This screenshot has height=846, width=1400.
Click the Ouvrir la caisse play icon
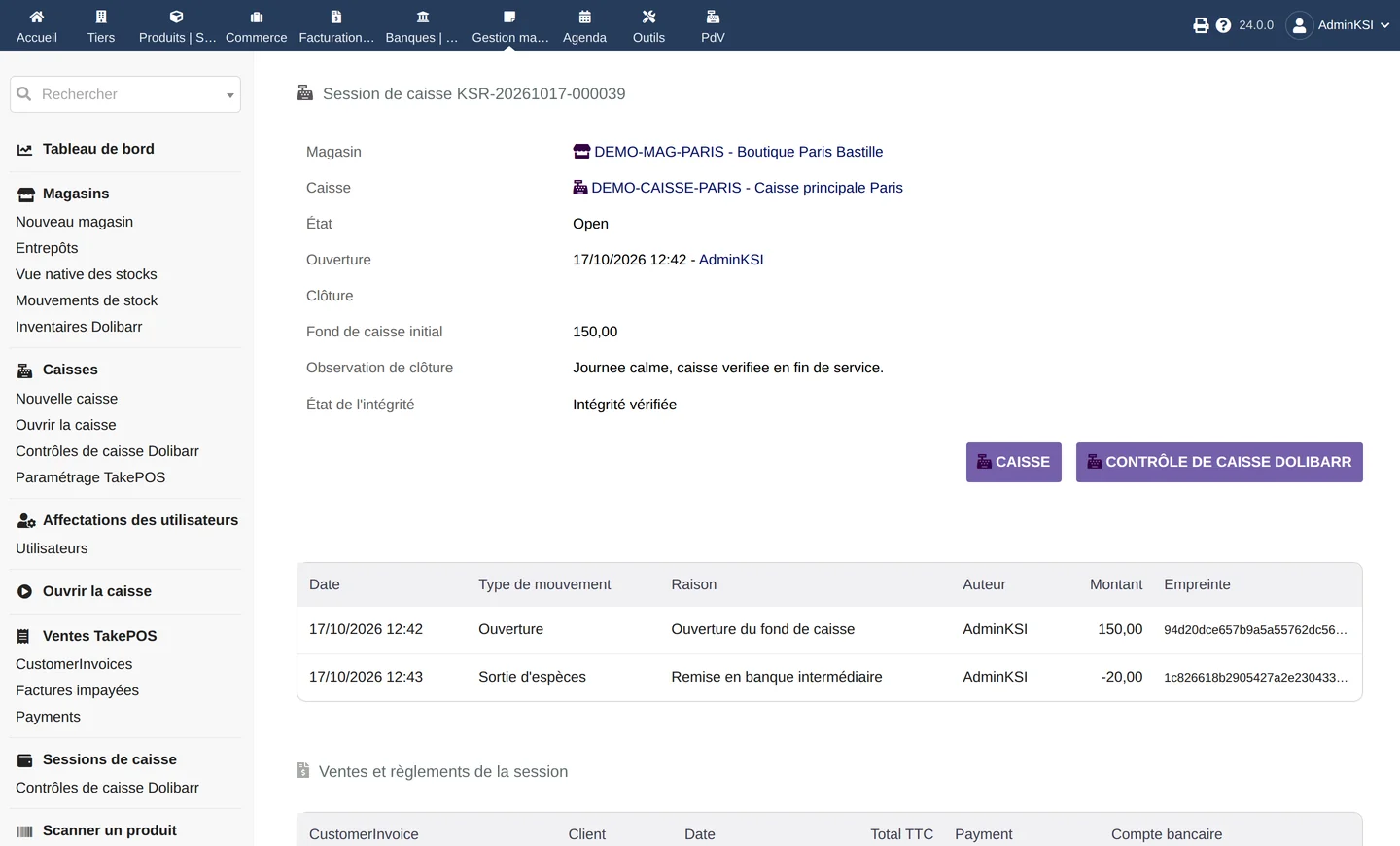click(x=25, y=591)
